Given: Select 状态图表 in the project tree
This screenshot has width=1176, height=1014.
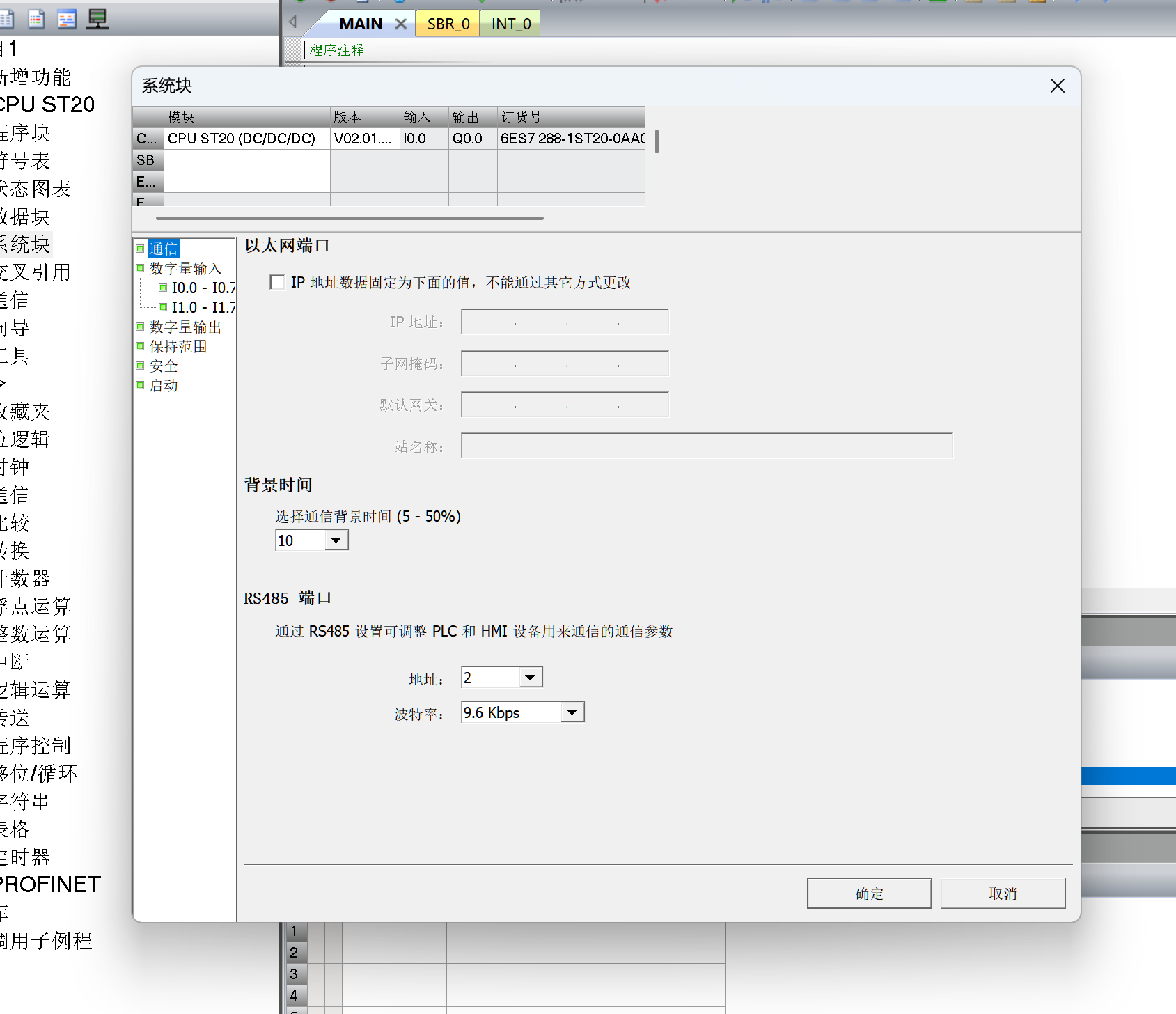Looking at the screenshot, I should (x=35, y=188).
